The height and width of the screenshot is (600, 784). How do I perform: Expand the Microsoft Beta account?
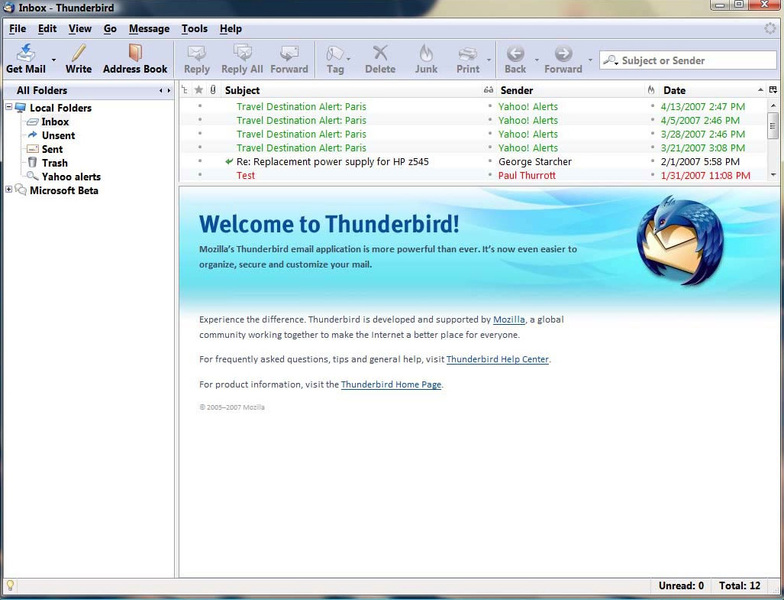[x=8, y=190]
